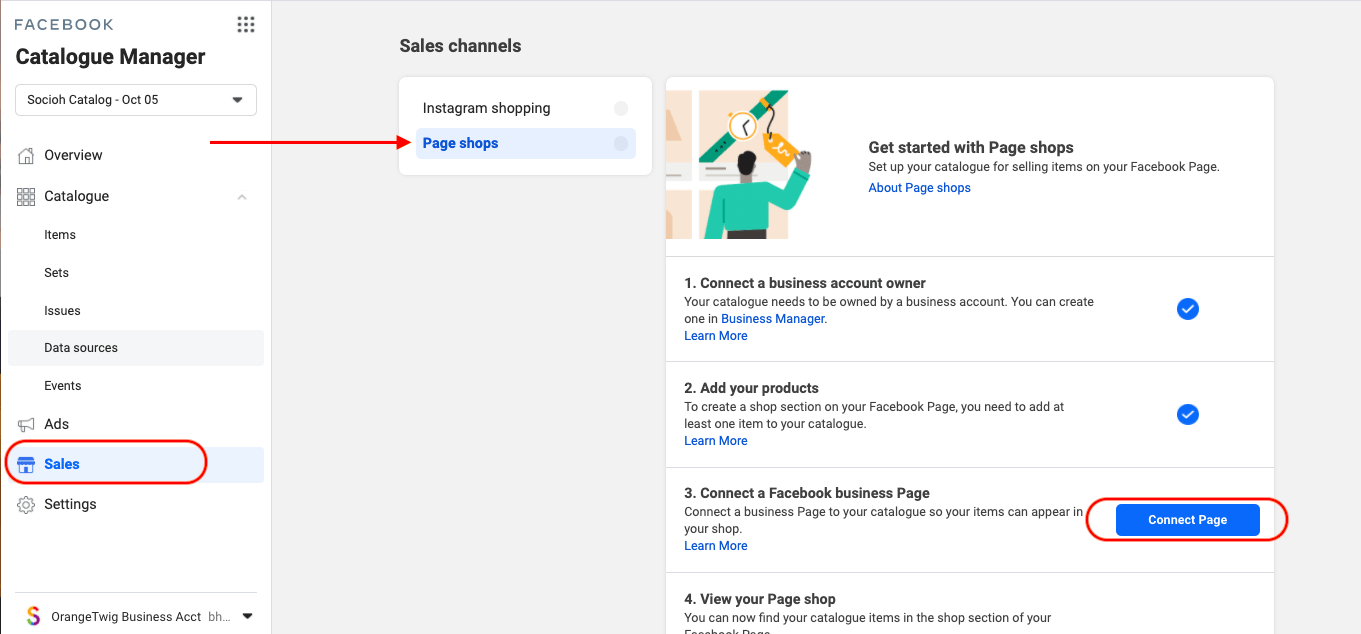The image size is (1361, 634).
Task: Click the Sales storefront icon
Action: (27, 464)
